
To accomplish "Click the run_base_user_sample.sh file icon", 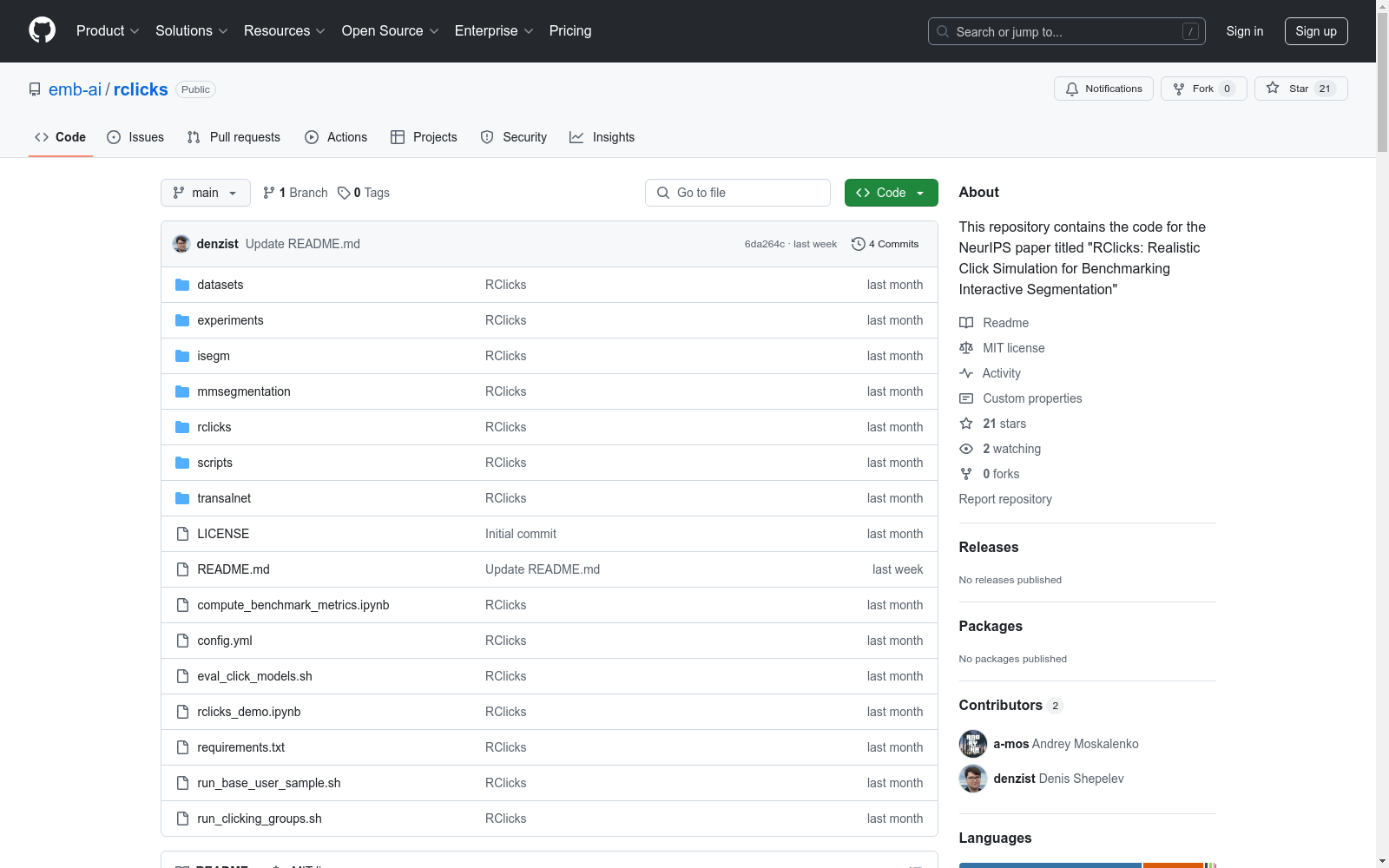I will point(182,783).
